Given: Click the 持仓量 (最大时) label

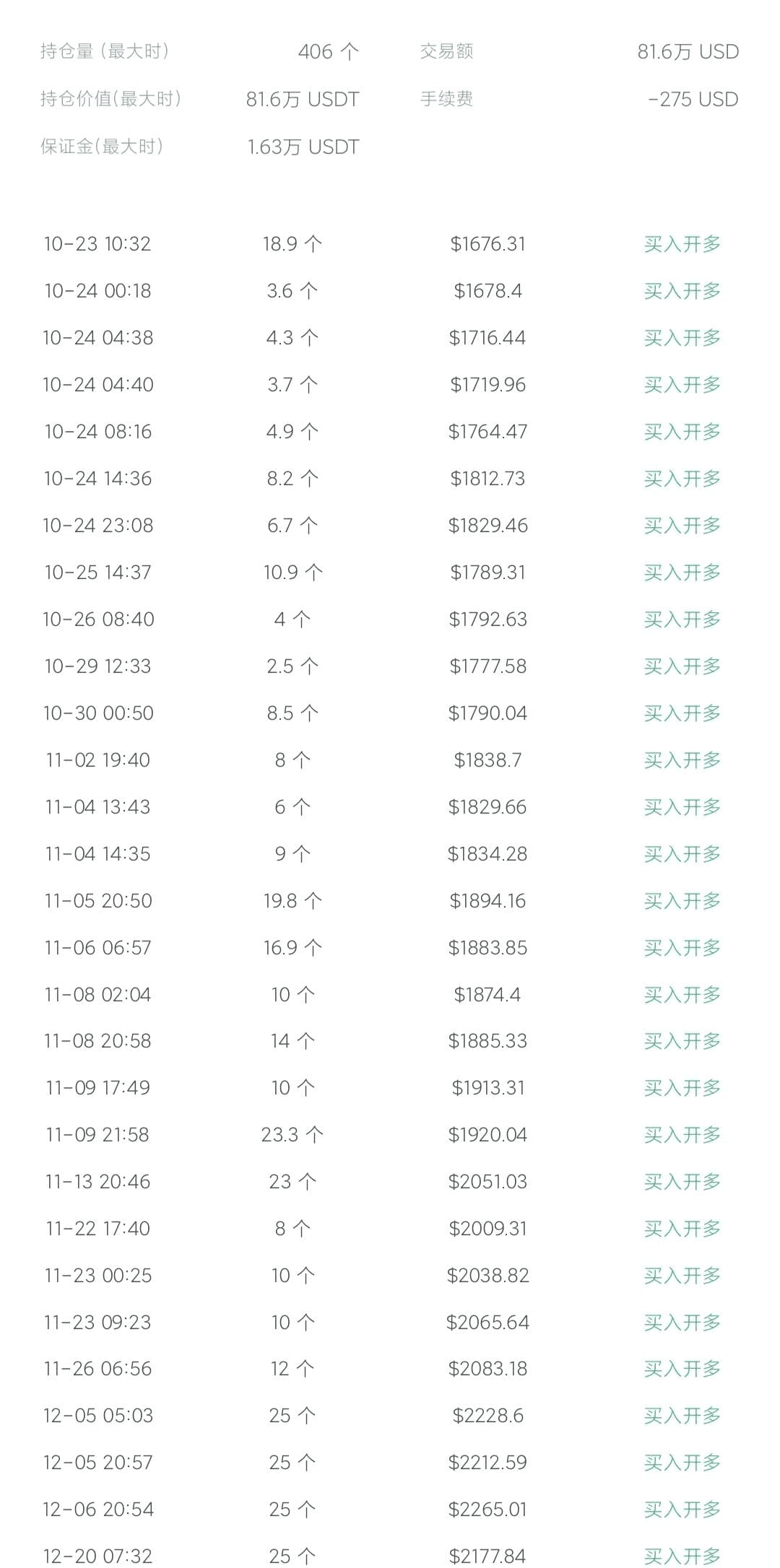Looking at the screenshot, I should (105, 51).
